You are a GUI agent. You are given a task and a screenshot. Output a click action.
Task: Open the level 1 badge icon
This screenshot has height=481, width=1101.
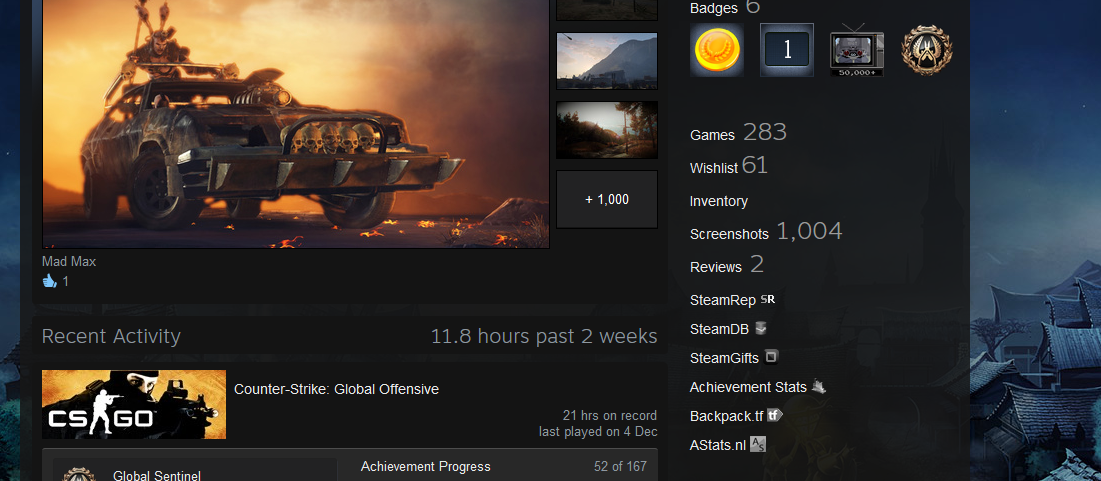point(787,50)
